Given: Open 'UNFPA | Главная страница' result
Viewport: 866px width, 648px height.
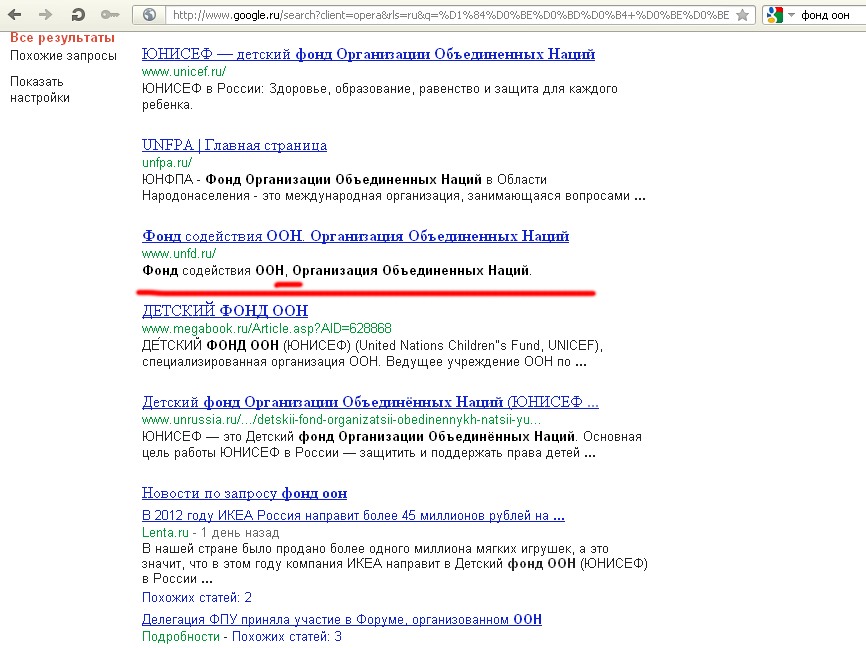Looking at the screenshot, I should coord(234,145).
